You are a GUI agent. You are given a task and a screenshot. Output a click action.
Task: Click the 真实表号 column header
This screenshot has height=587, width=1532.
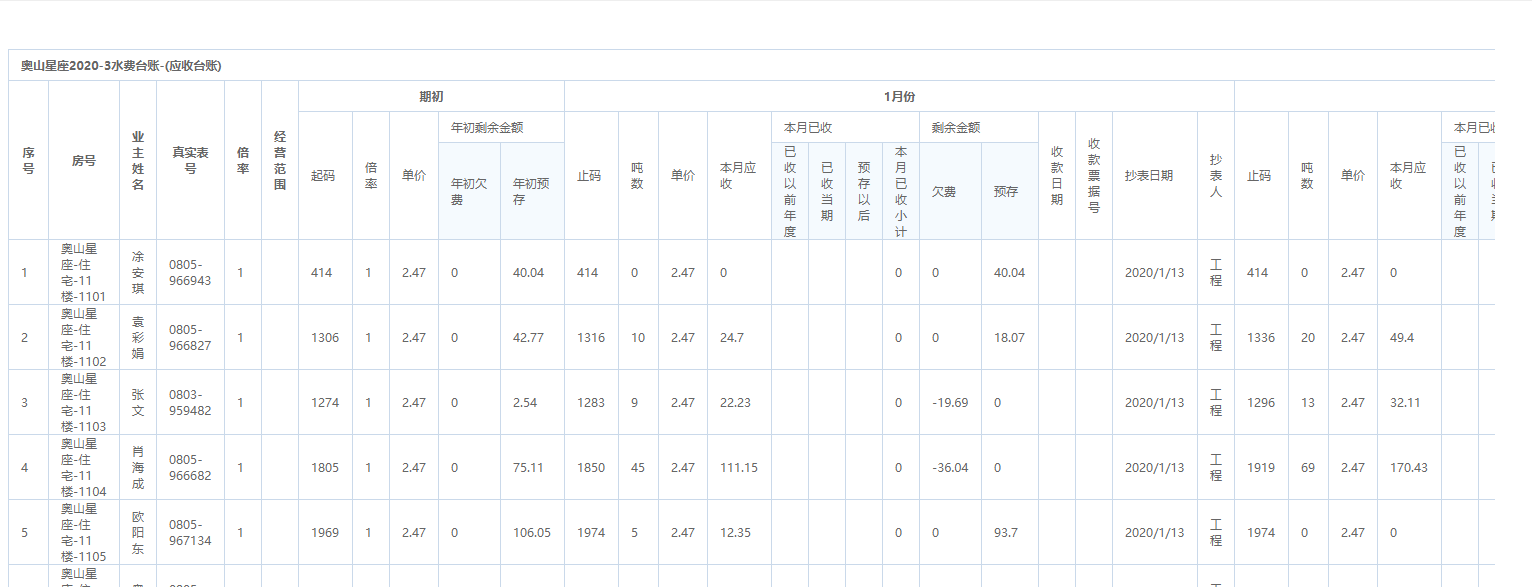pos(190,160)
